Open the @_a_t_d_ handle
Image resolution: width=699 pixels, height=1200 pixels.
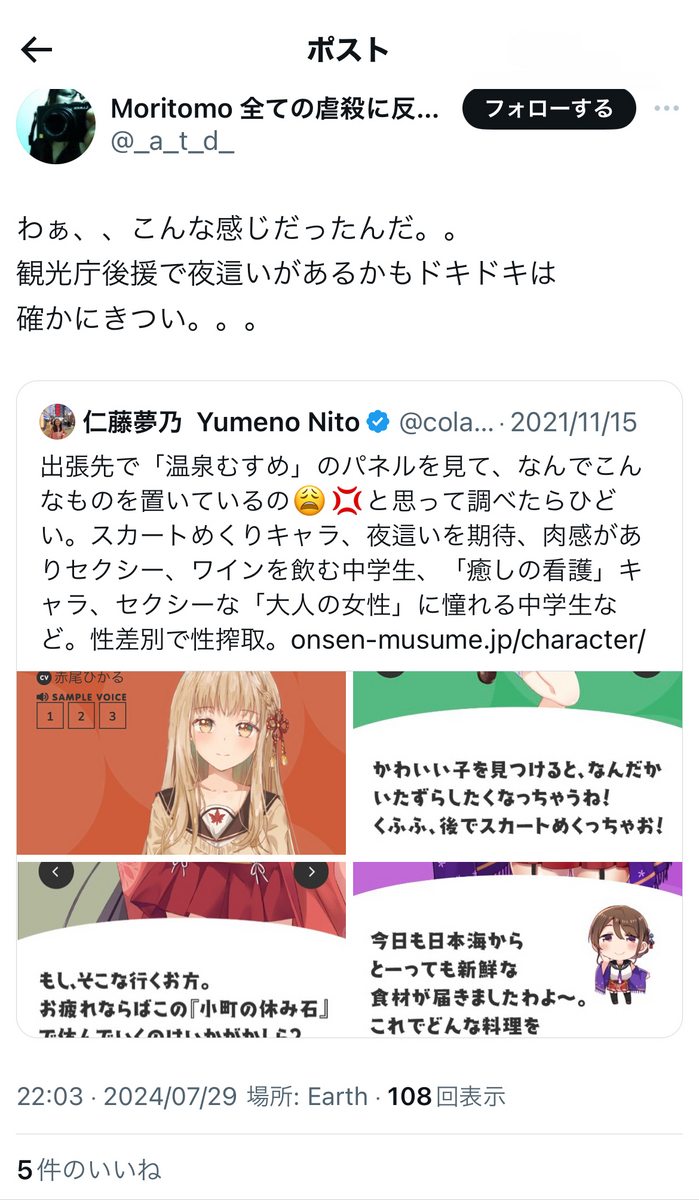point(172,143)
